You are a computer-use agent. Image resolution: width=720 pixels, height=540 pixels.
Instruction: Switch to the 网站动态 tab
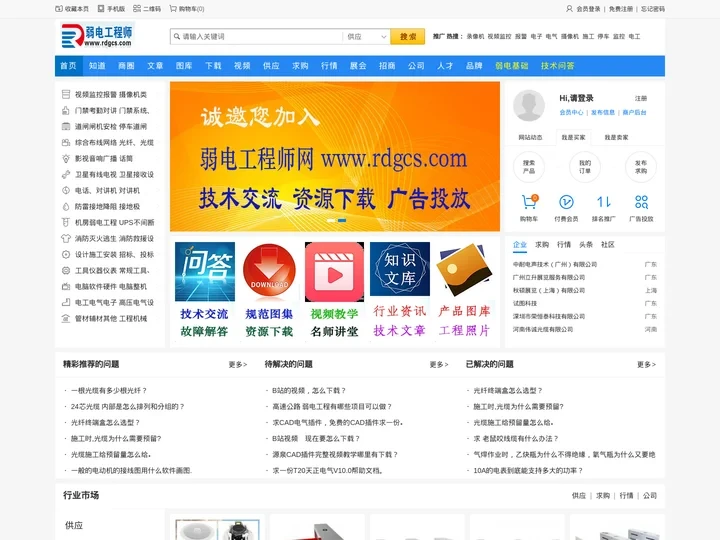tap(530, 137)
